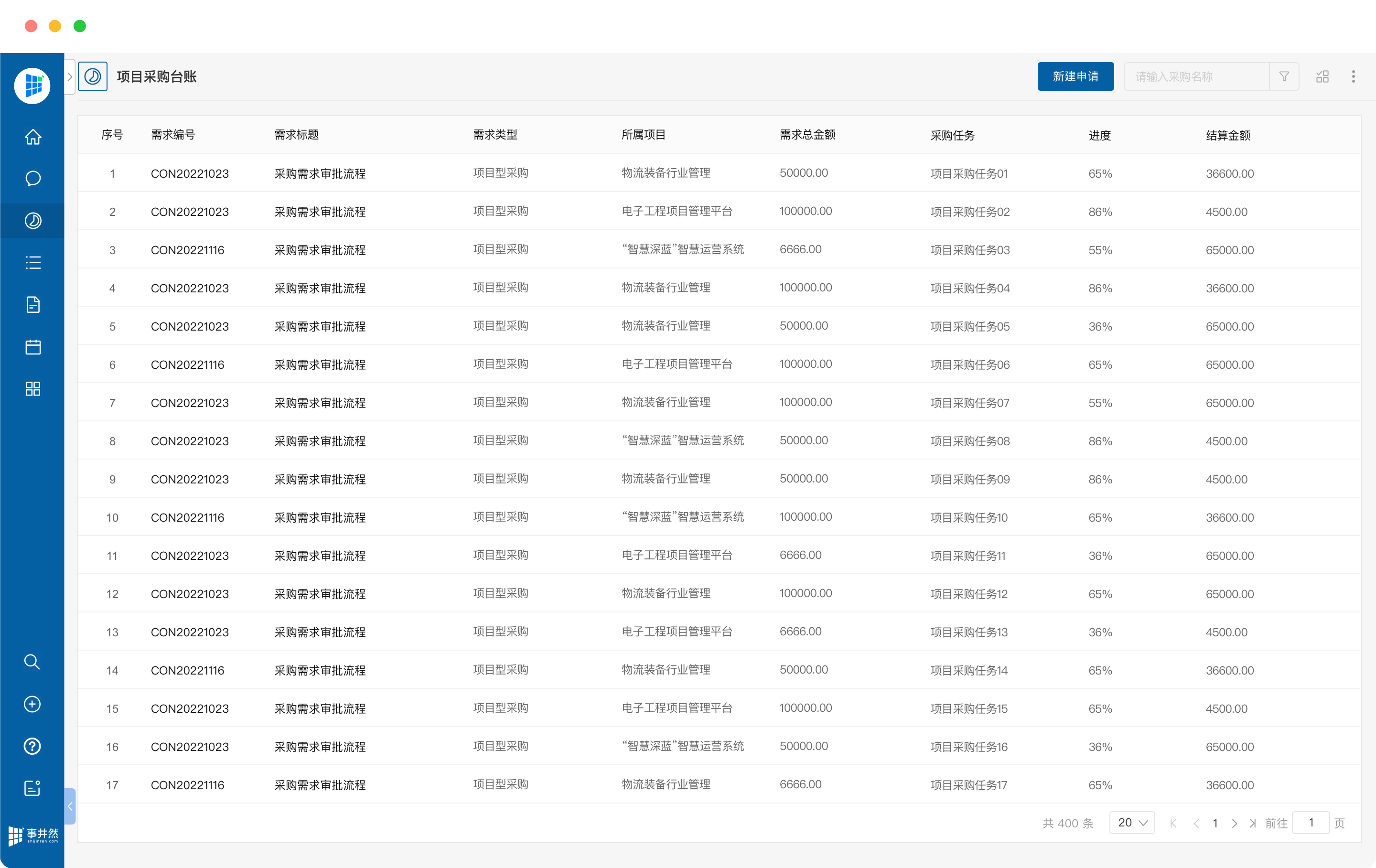The image size is (1376, 868).
Task: Switch layout with the grid view icon
Action: point(1322,76)
